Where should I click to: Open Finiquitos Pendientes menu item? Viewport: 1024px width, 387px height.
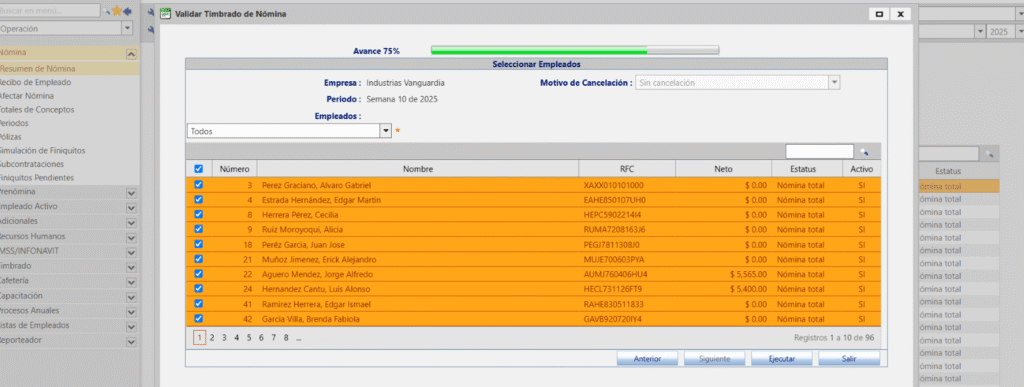coord(37,178)
